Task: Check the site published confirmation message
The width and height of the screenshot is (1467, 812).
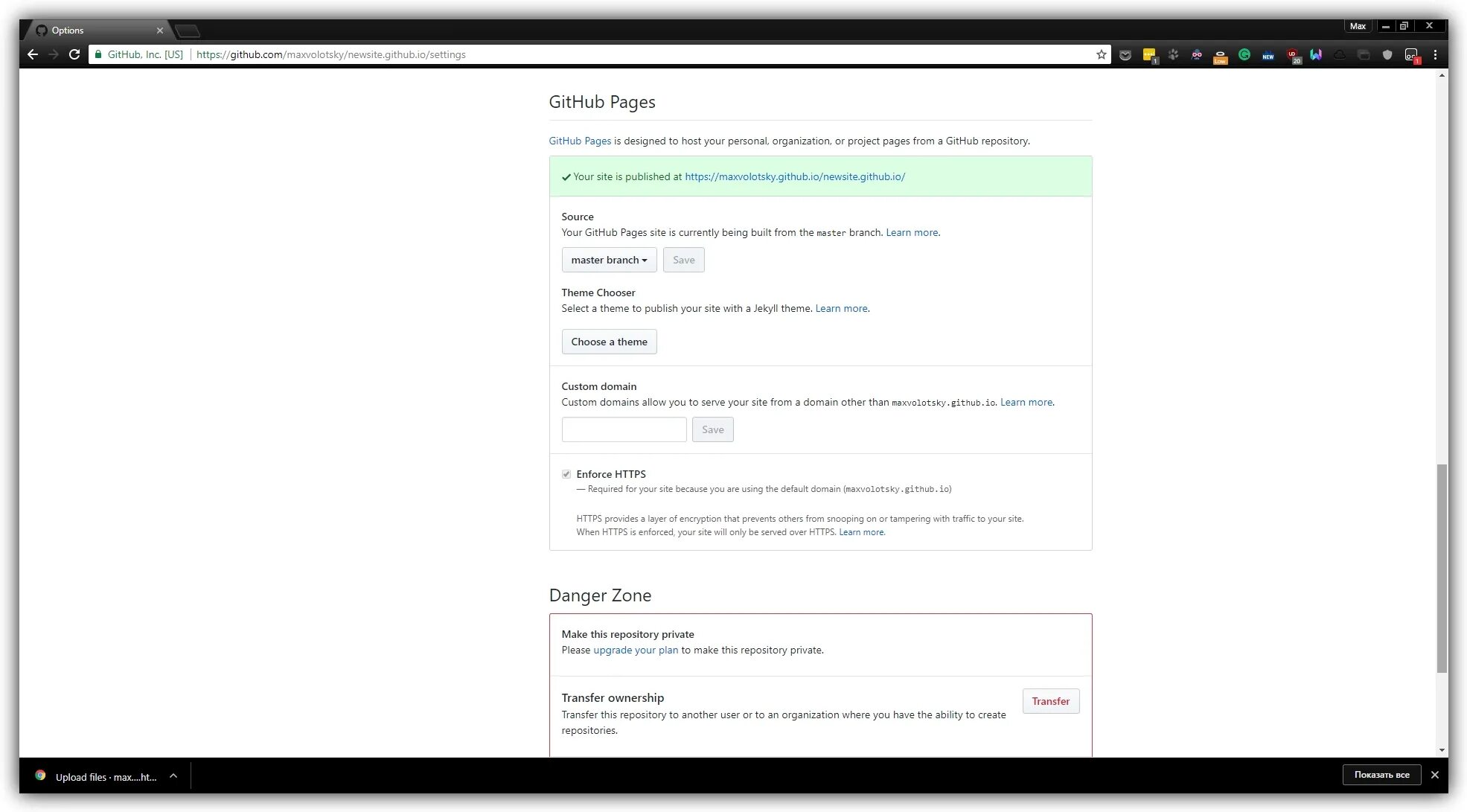Action: tap(820, 177)
